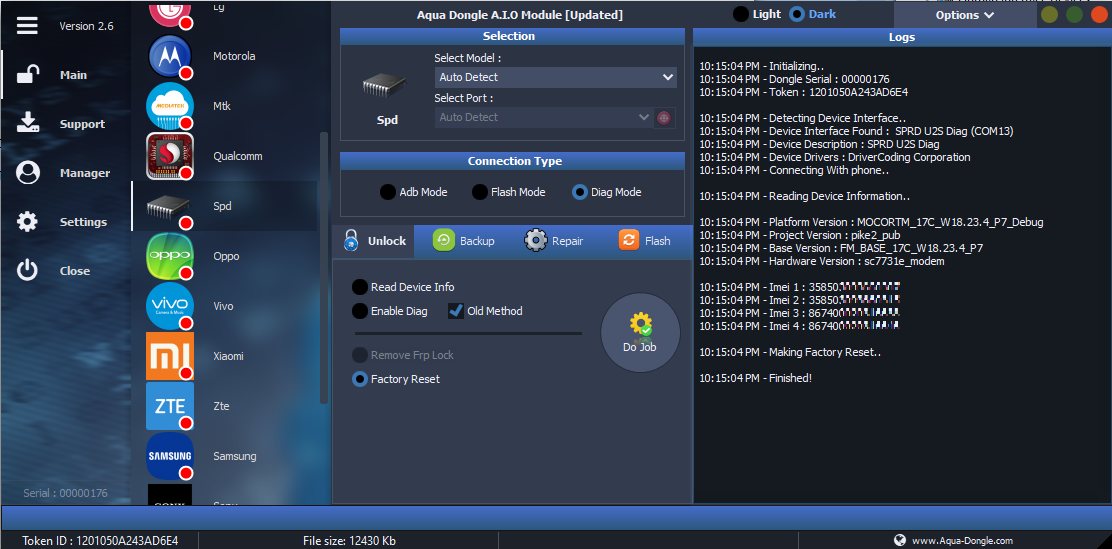Click the yellow window control dot
This screenshot has height=549, width=1112.
[1050, 14]
